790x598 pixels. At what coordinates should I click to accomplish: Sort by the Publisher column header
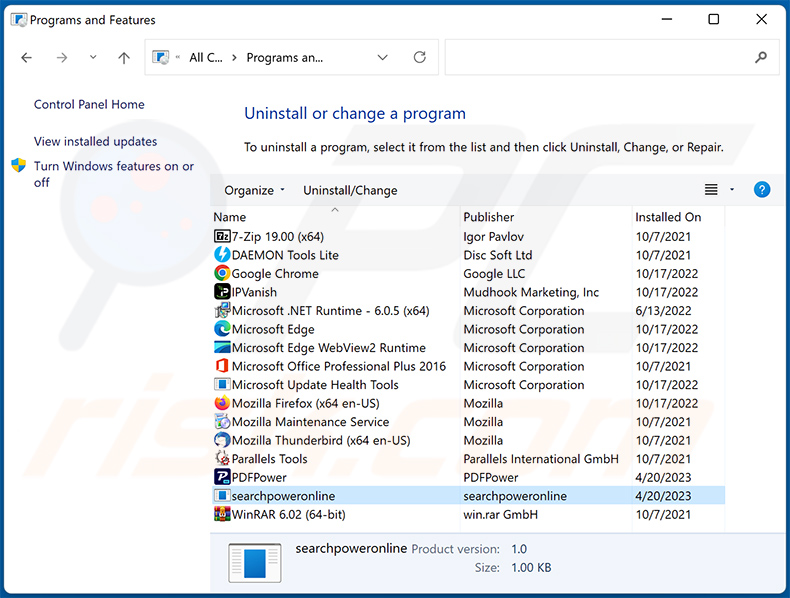pyautogui.click(x=489, y=217)
